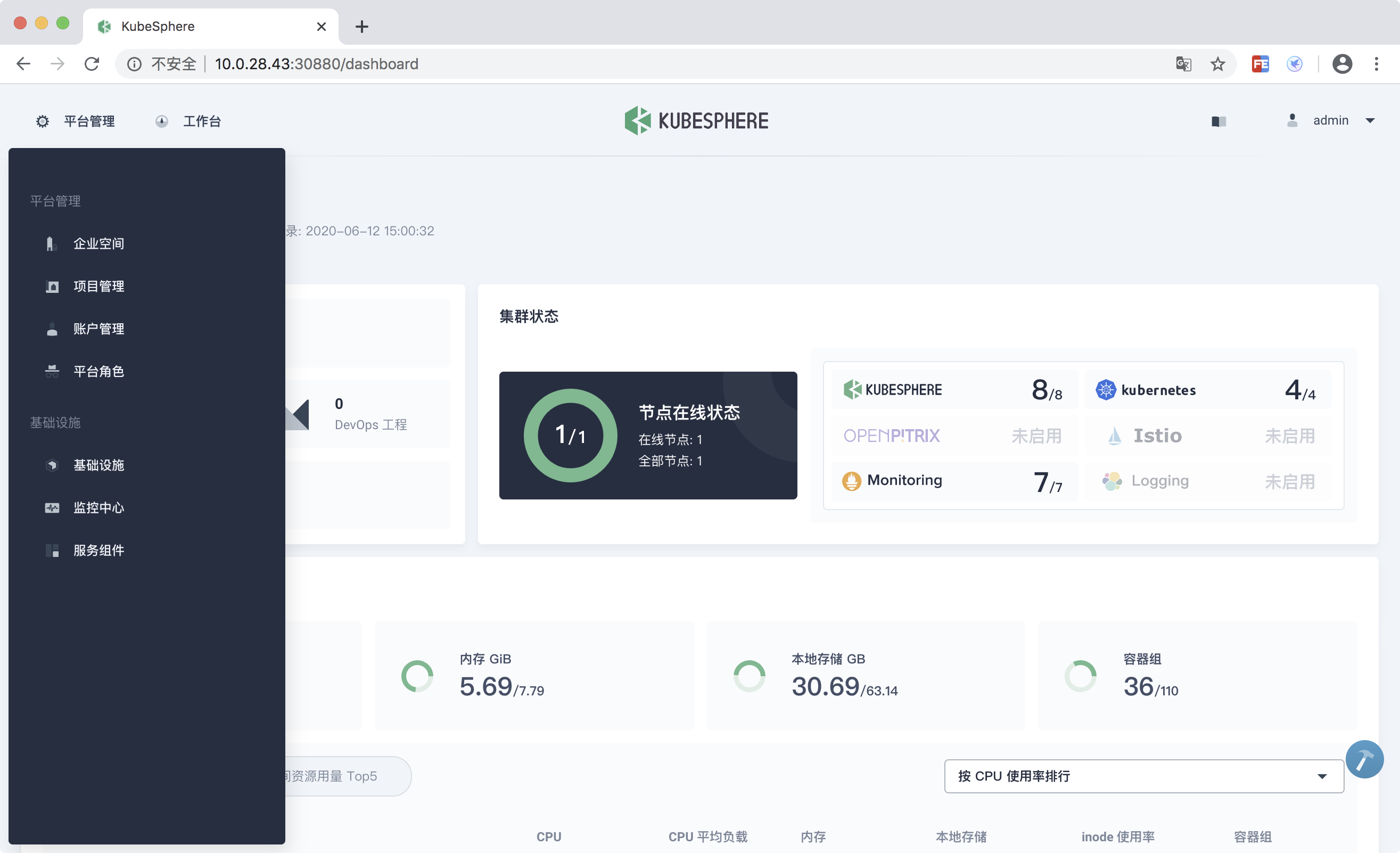
Task: Click the floating hammer toolbox icon
Action: [1364, 759]
